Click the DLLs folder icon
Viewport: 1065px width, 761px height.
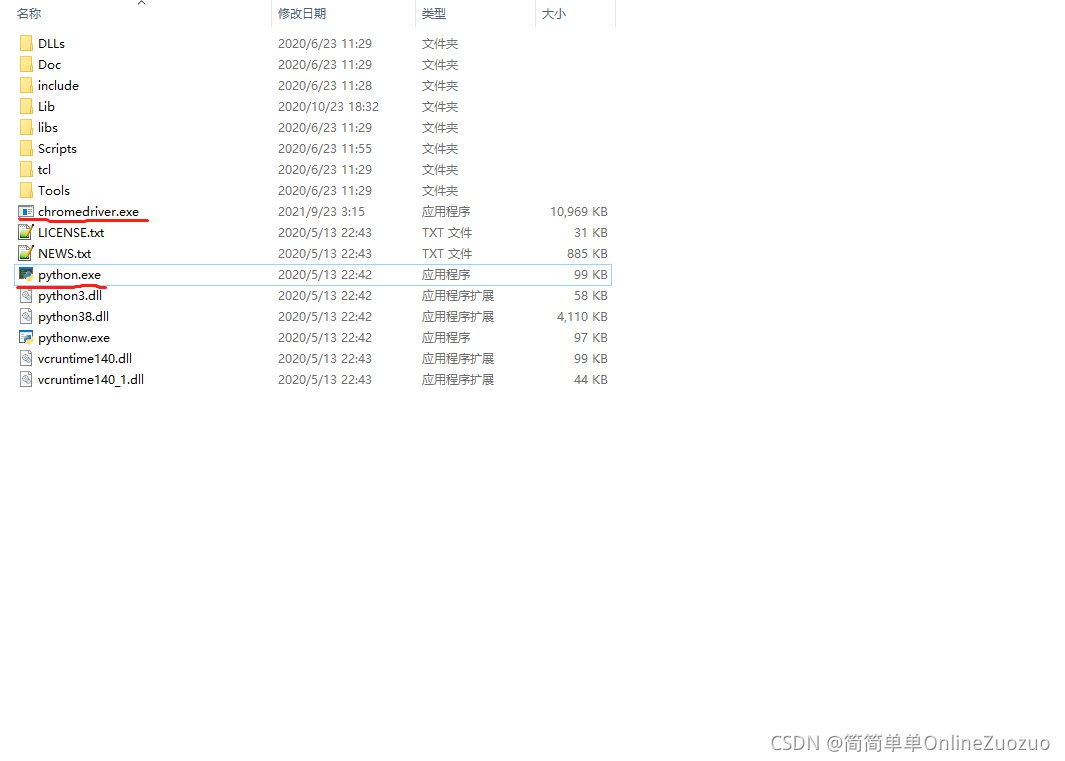(26, 43)
